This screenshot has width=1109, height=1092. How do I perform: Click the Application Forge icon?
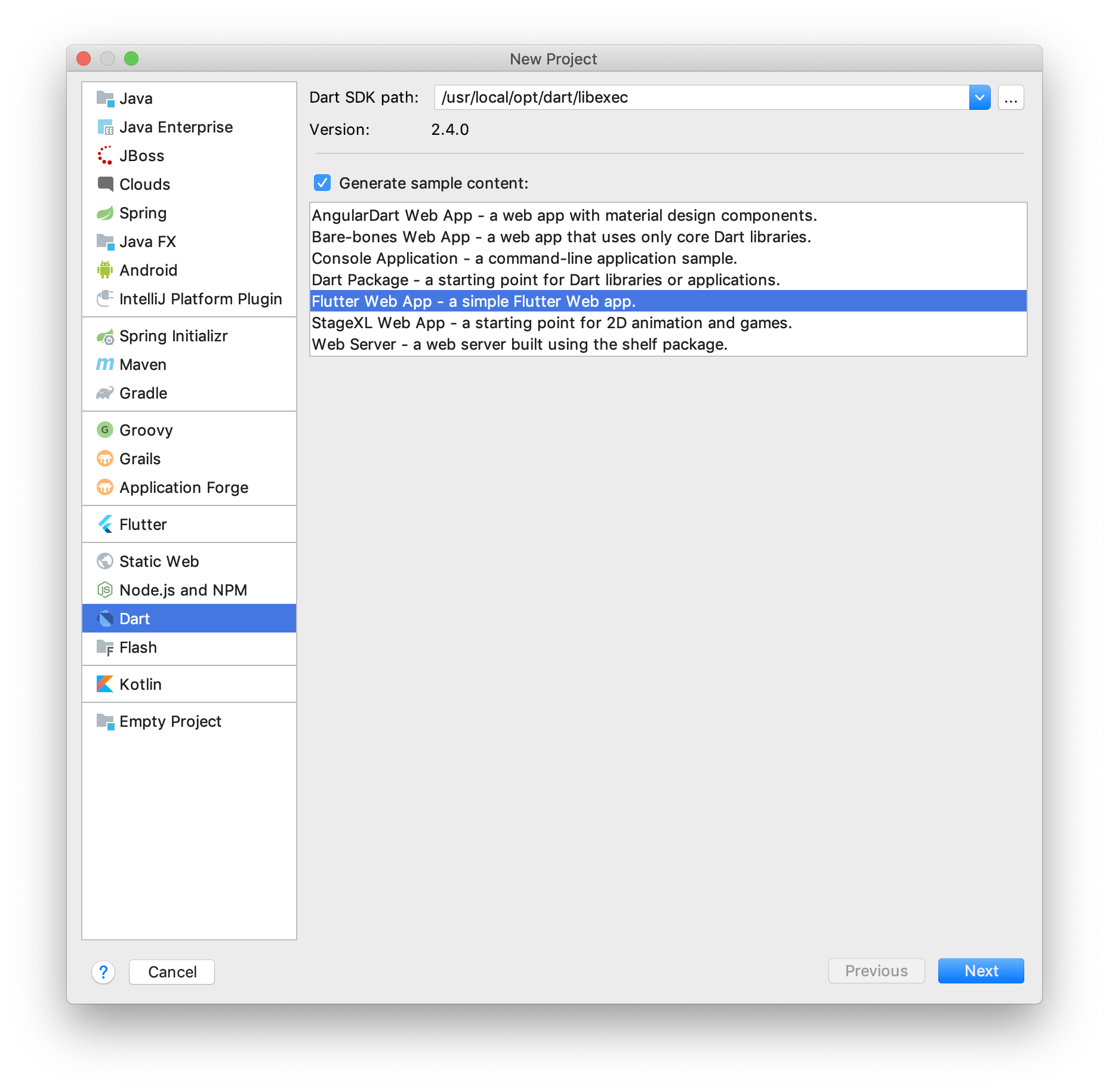(105, 488)
